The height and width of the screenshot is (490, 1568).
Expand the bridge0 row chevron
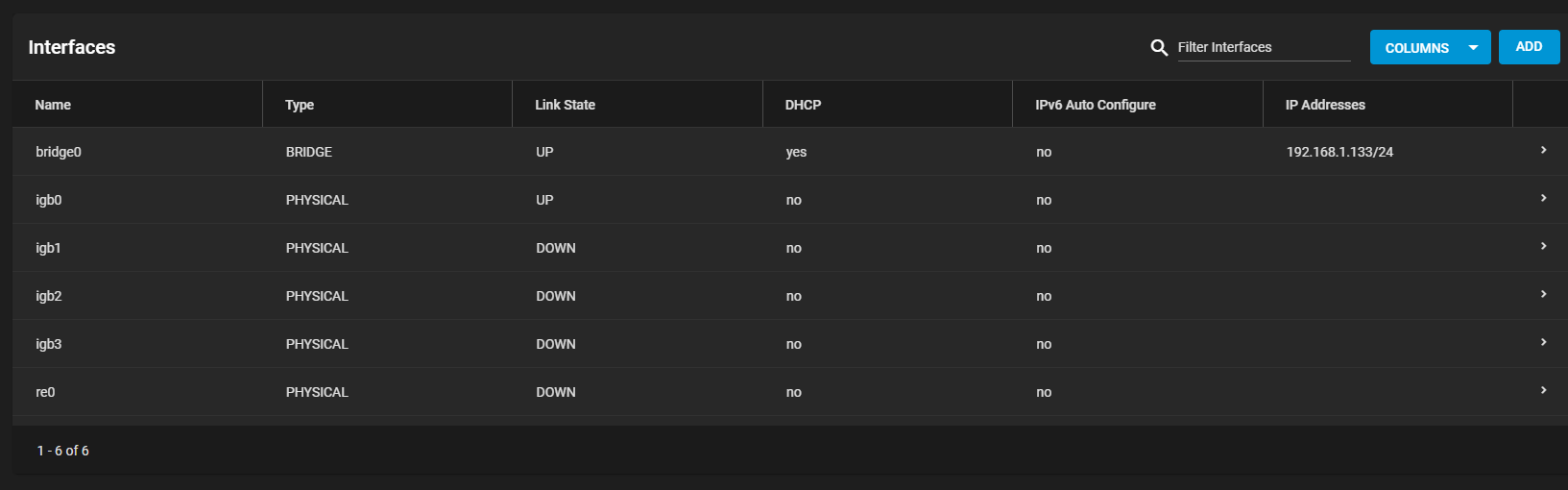tap(1543, 151)
